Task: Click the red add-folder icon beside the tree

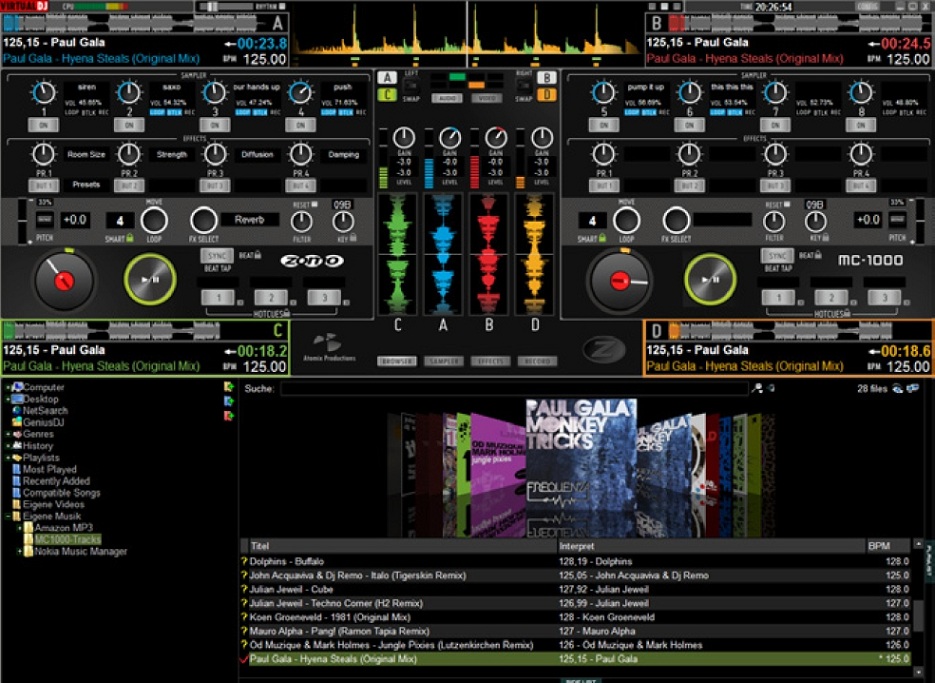Action: 228,415
